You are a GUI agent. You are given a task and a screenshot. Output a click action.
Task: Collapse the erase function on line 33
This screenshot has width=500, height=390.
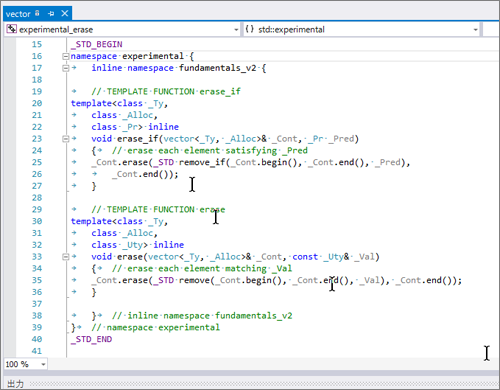pyautogui.click(x=66, y=257)
